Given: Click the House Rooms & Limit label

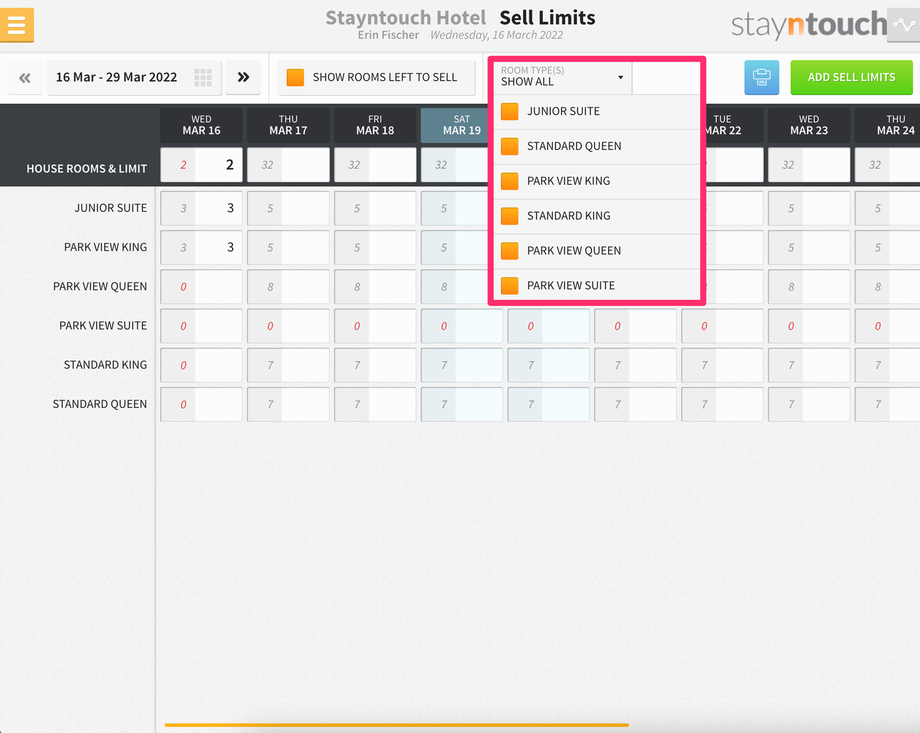Looking at the screenshot, I should click(86, 168).
